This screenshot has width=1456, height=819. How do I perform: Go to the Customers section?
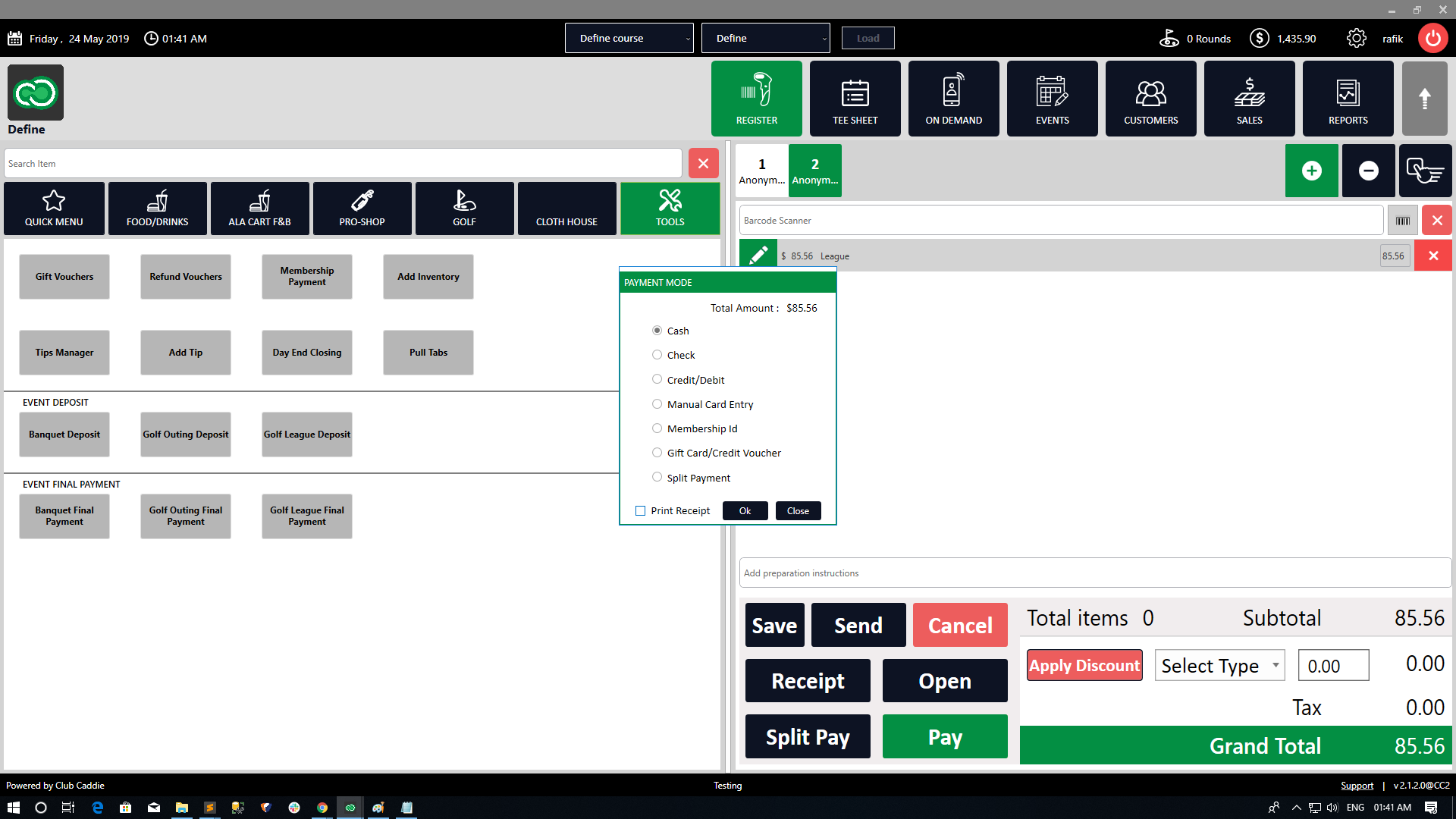coord(1150,99)
